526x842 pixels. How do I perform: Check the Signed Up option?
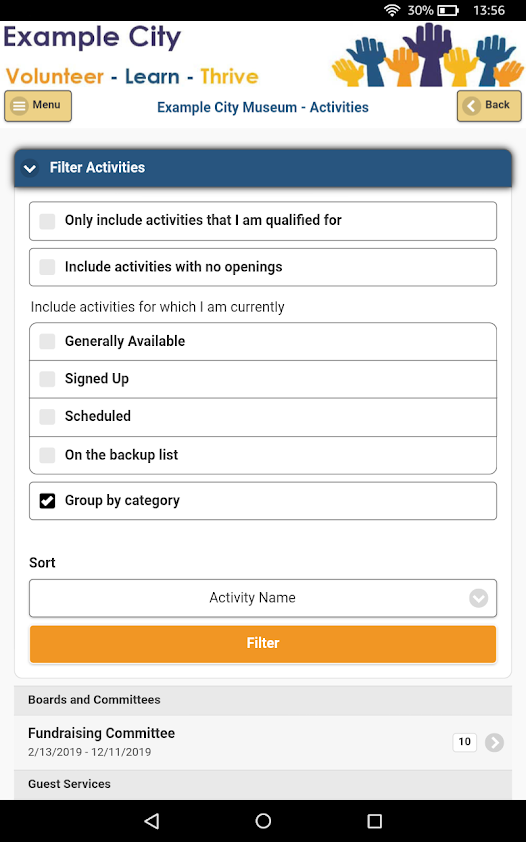point(47,379)
